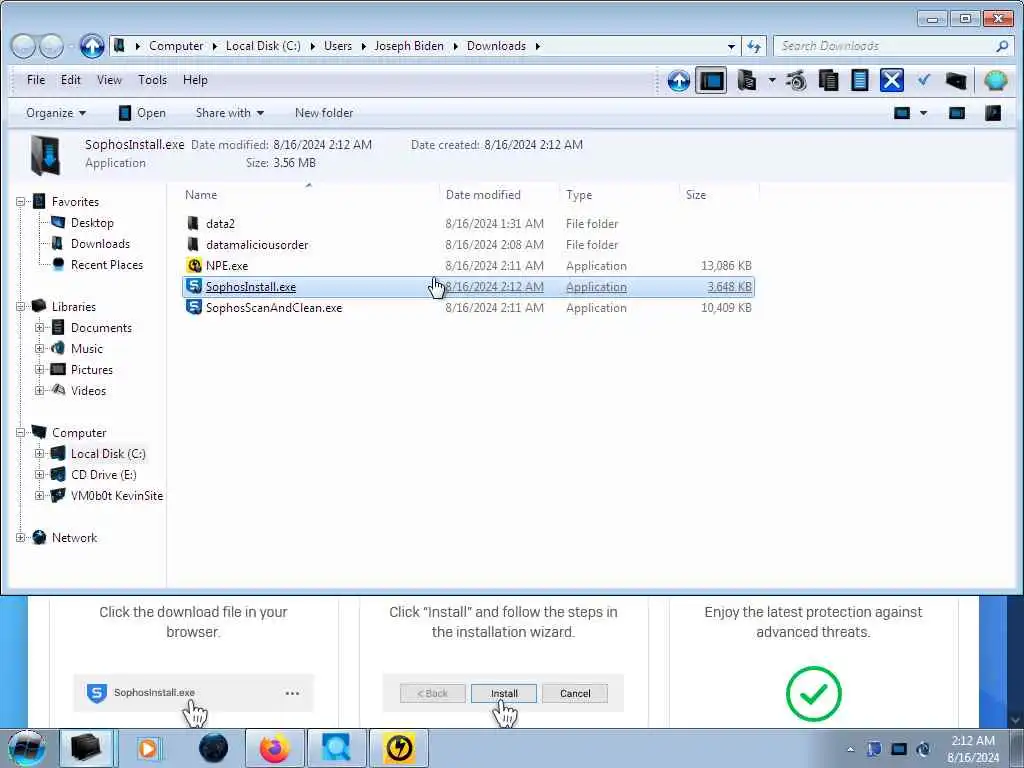
Task: Click the black folder icon beside checkmark
Action: tap(955, 81)
